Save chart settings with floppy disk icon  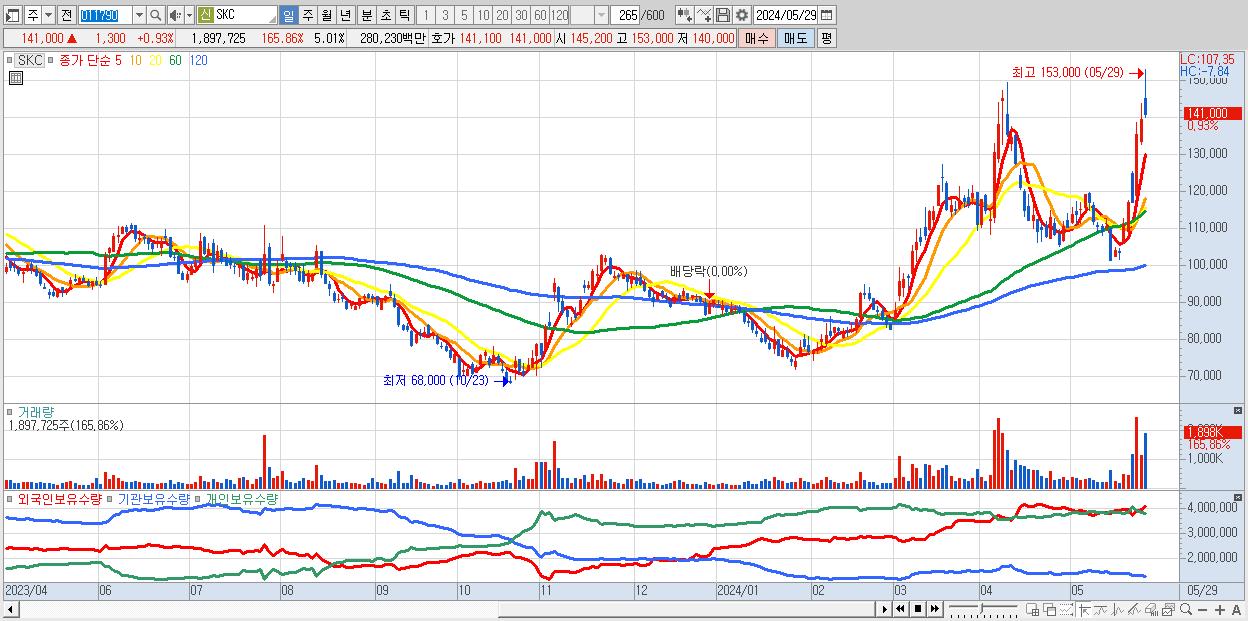(723, 15)
